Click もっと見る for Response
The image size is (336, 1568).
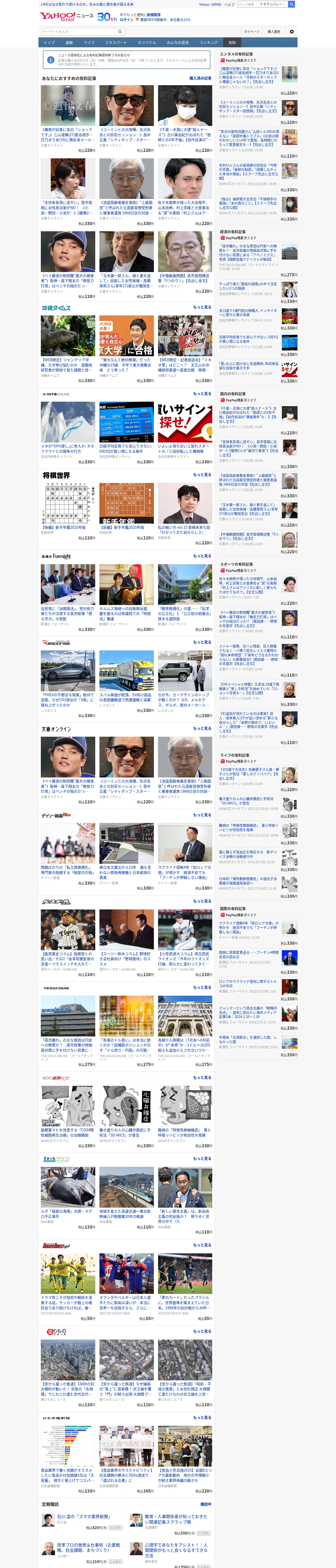(x=203, y=642)
